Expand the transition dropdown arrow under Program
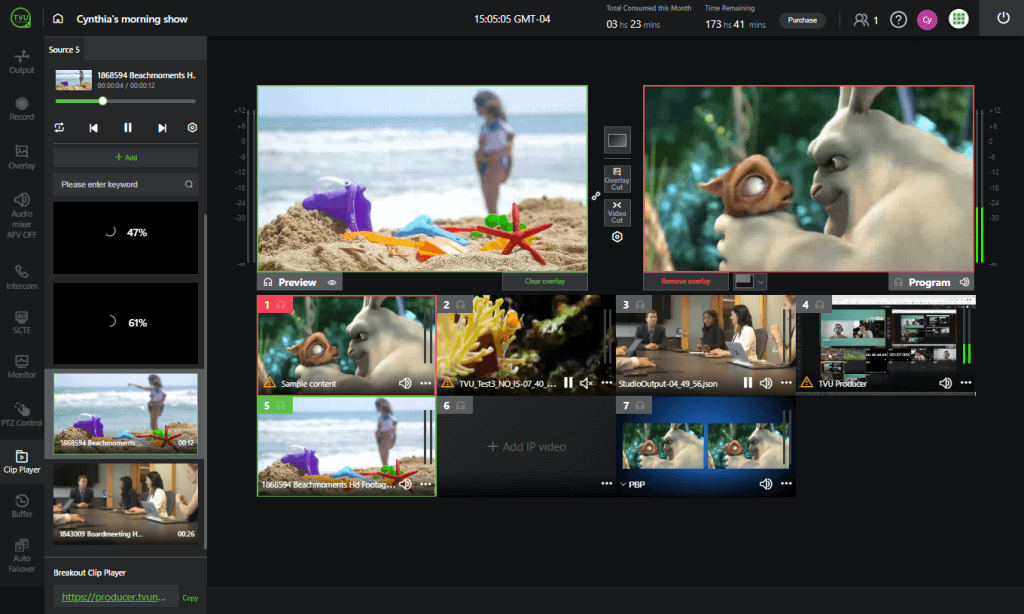 (761, 282)
